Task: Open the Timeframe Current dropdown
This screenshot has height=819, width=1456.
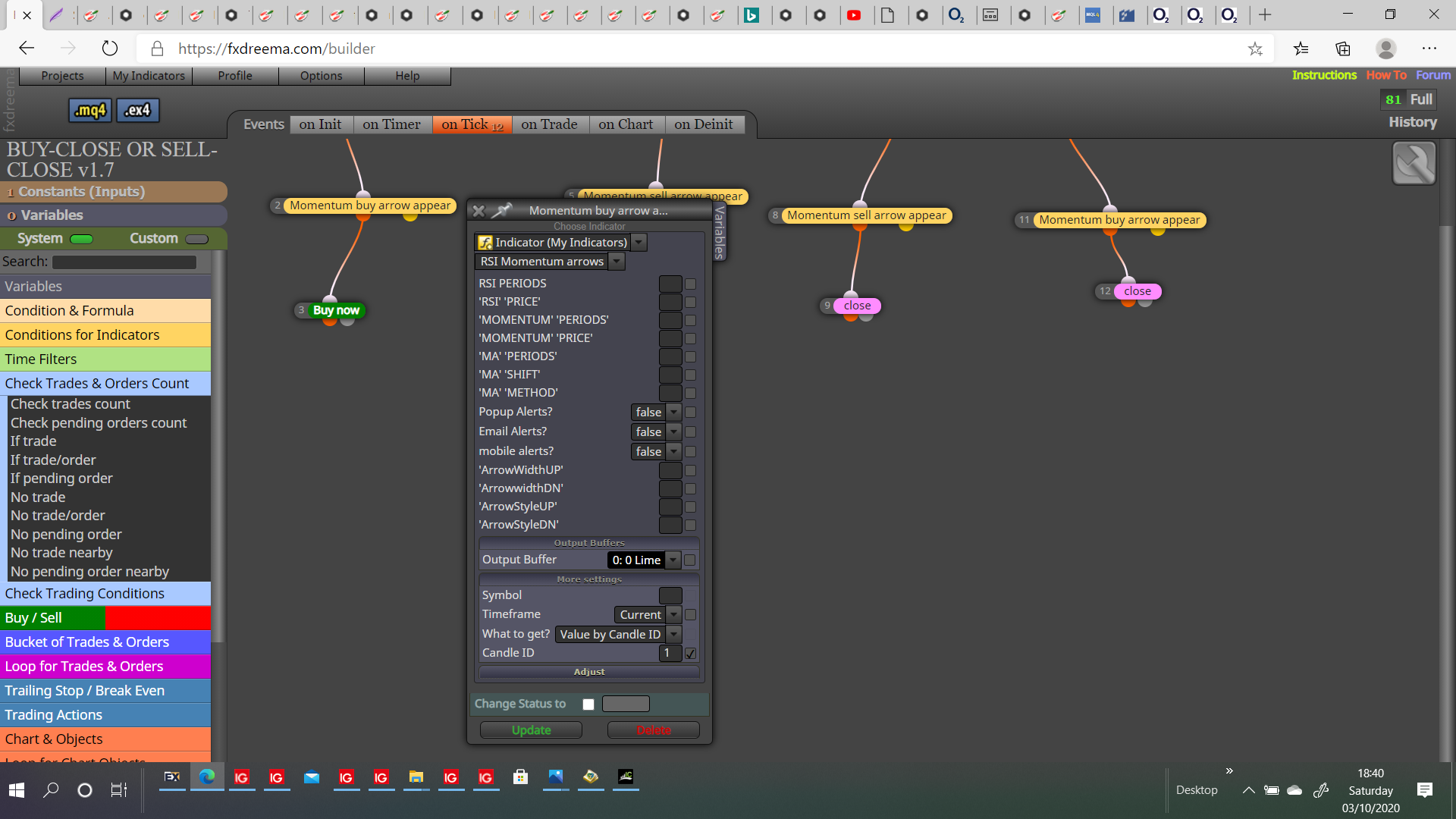Action: pos(648,615)
